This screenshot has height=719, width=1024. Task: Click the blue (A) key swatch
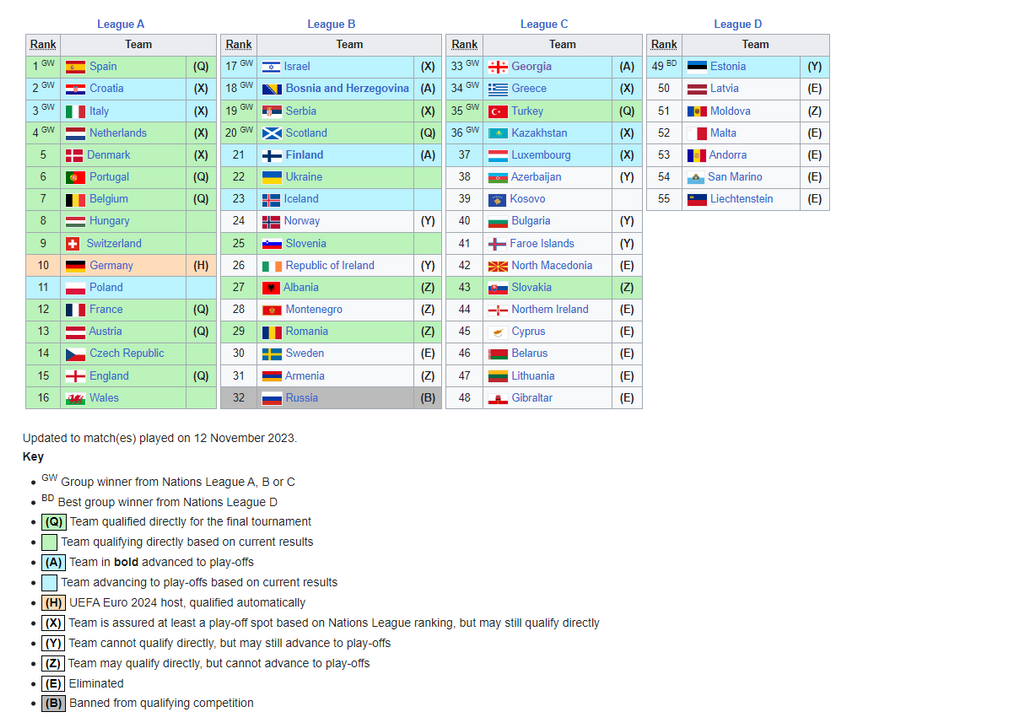[x=54, y=563]
